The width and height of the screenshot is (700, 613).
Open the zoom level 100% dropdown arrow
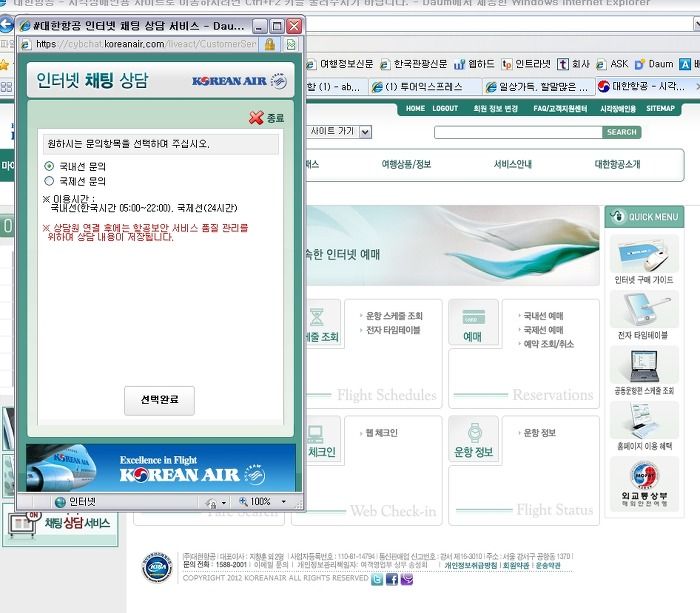point(284,502)
